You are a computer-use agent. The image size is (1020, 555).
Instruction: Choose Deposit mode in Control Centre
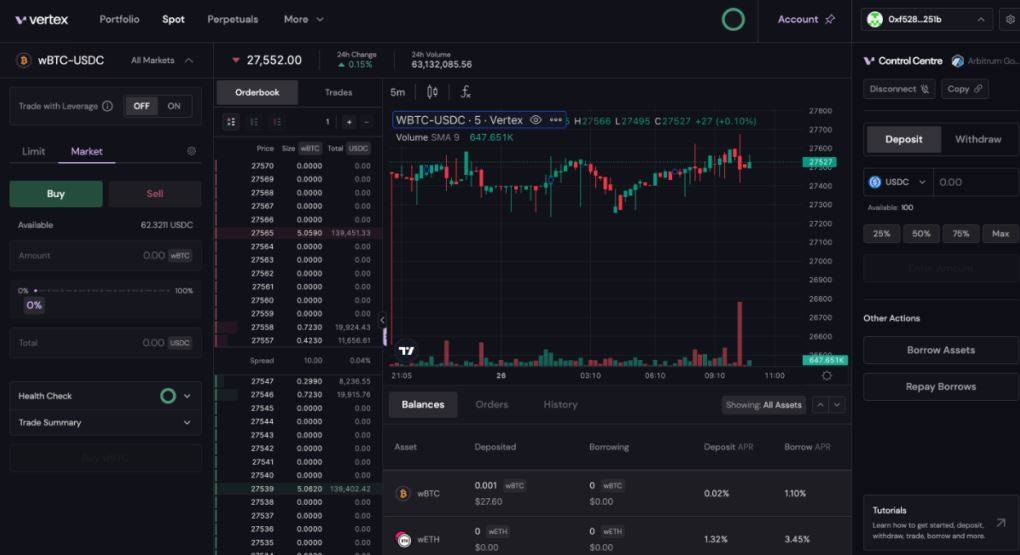tap(904, 139)
